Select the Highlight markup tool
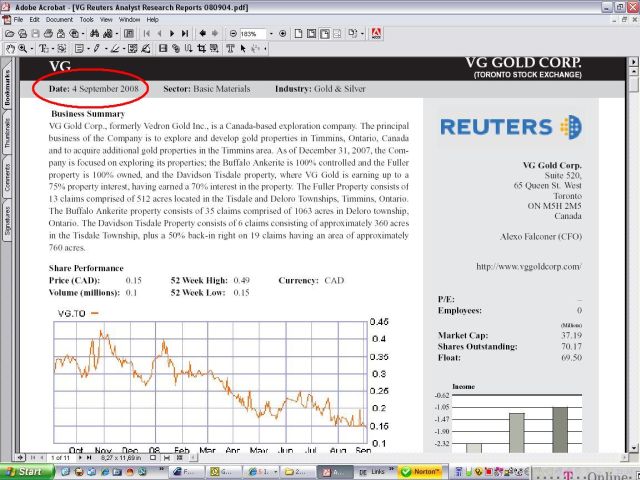This screenshot has height=480, width=640. (x=115, y=49)
